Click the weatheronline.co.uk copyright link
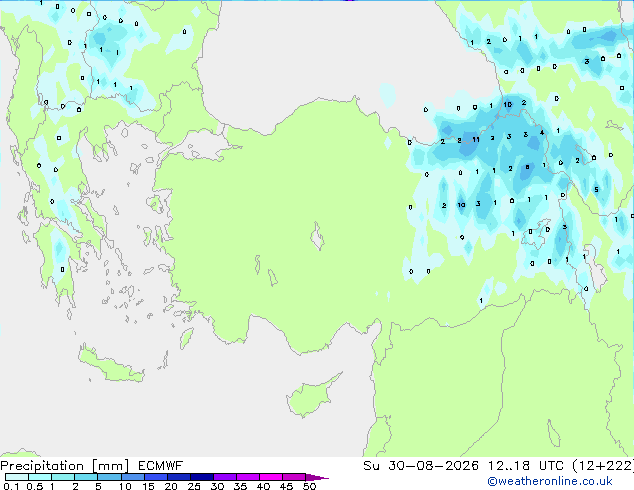Viewport: 634px width, 490px height. click(x=550, y=481)
